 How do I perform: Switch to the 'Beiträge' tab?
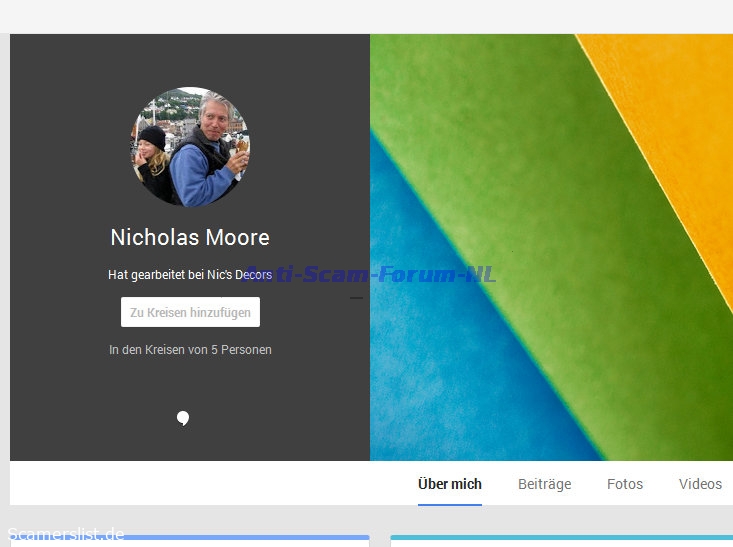544,484
